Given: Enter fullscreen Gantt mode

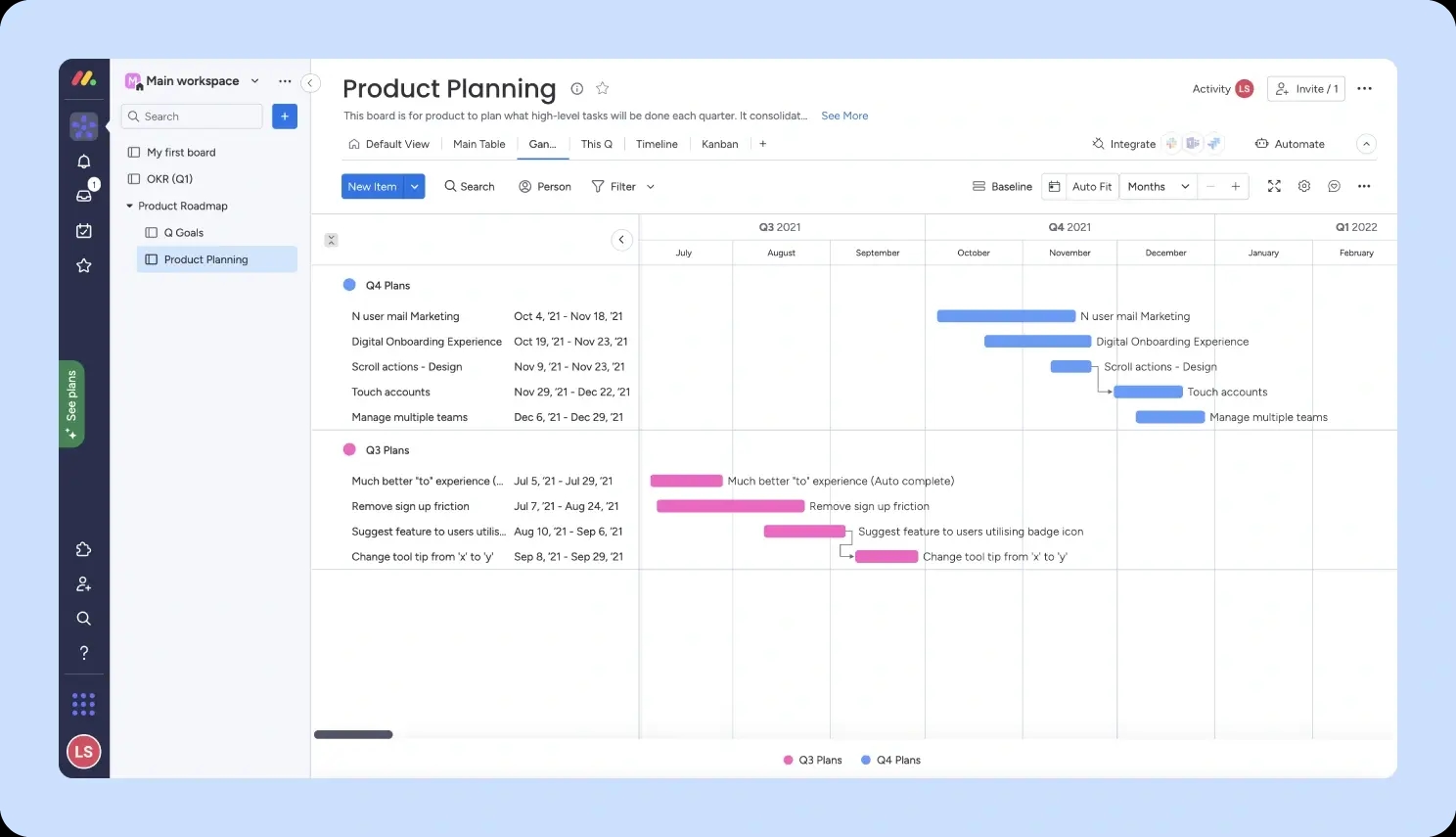Looking at the screenshot, I should coord(1274,186).
